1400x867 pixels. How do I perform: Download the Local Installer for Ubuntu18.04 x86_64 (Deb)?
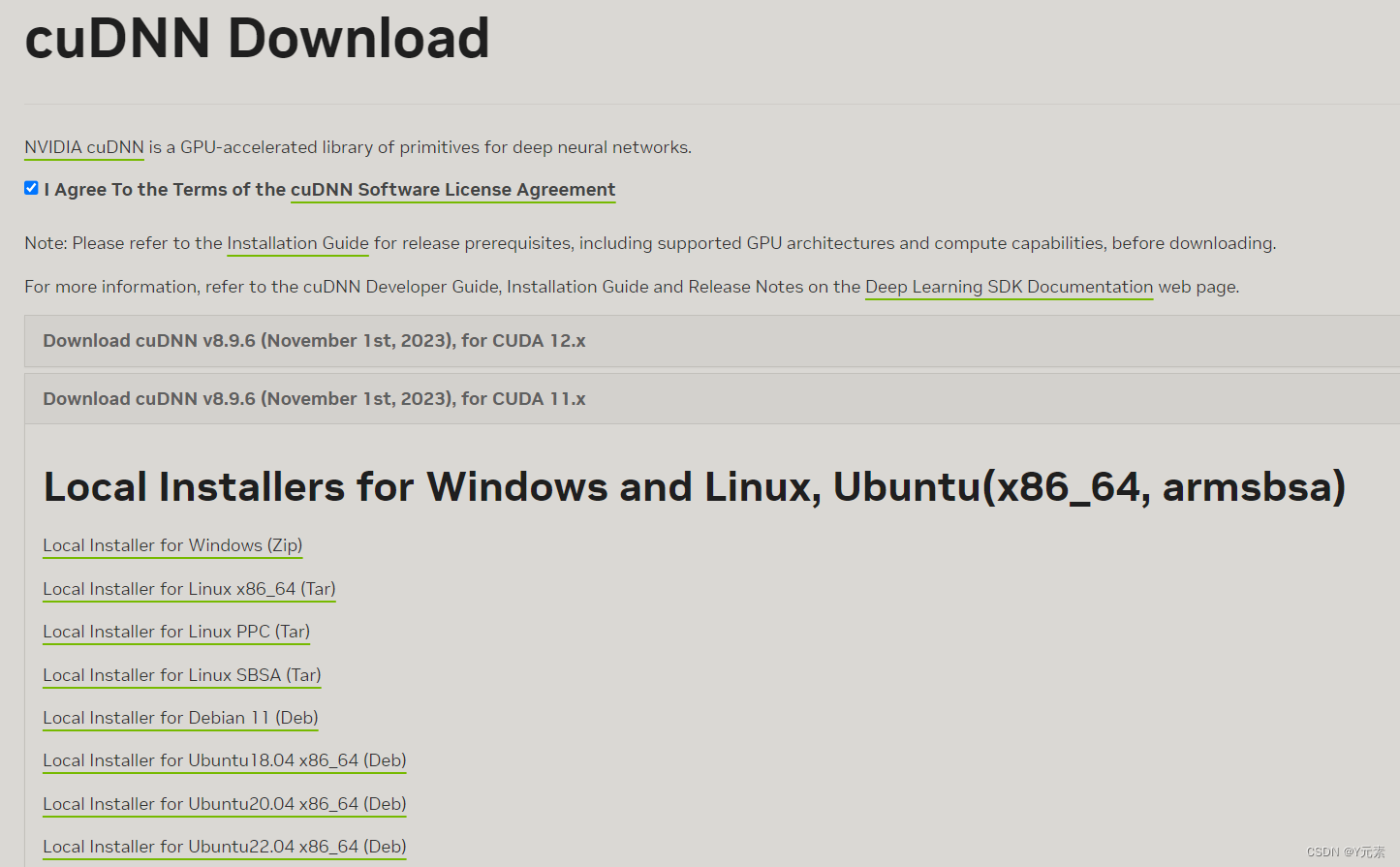tap(224, 760)
